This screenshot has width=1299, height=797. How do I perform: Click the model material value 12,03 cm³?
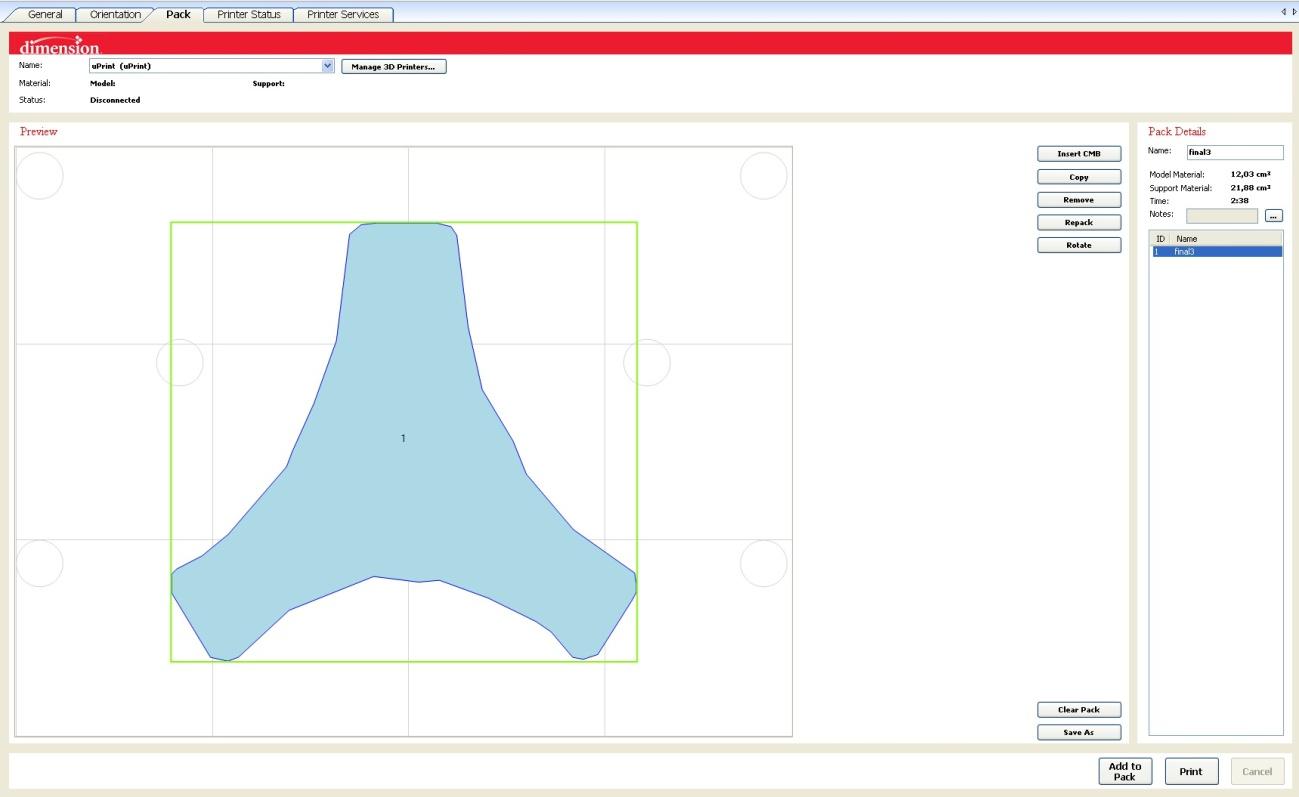click(1250, 174)
